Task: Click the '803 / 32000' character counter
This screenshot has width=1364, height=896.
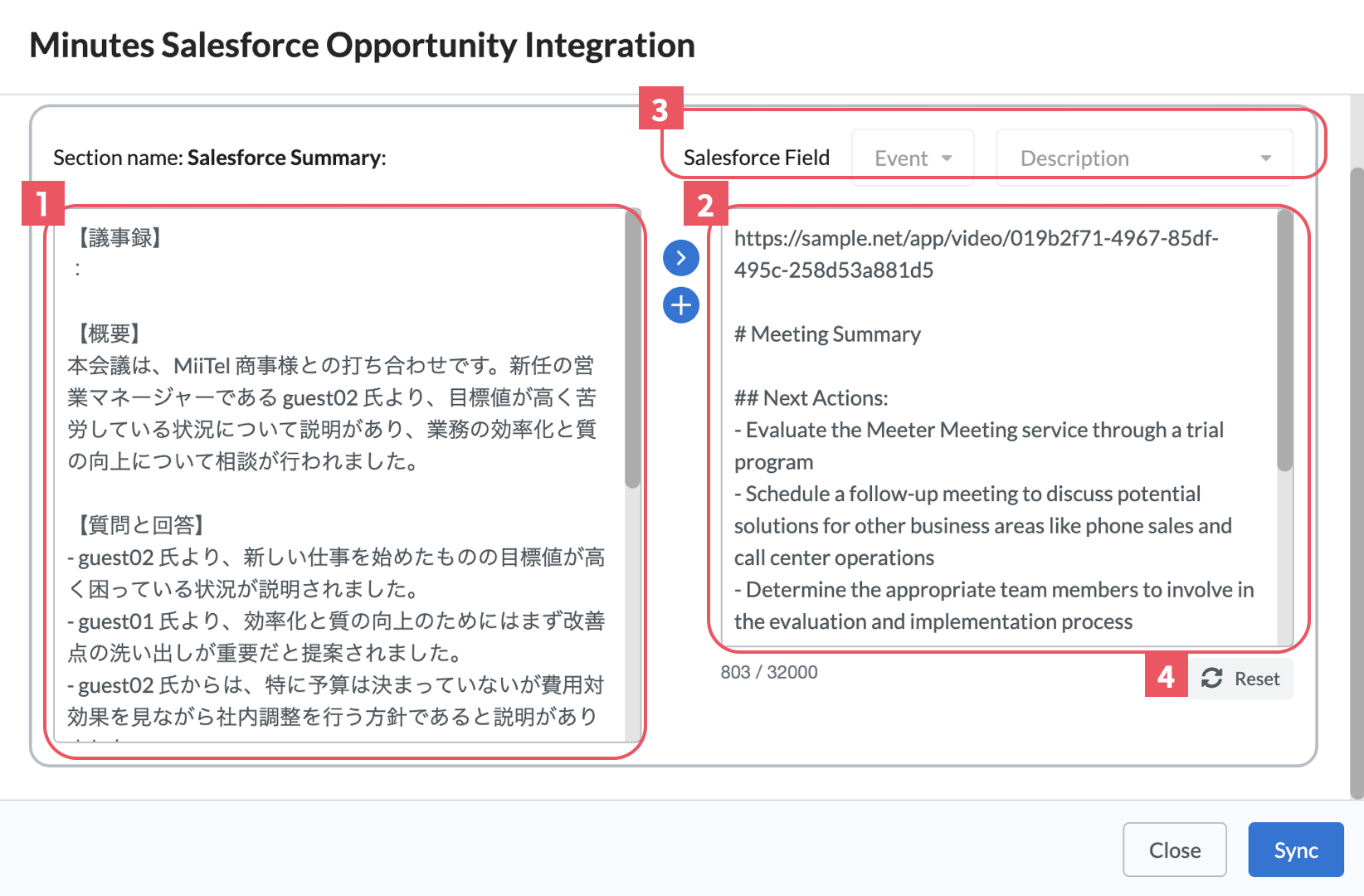Action: (x=769, y=672)
